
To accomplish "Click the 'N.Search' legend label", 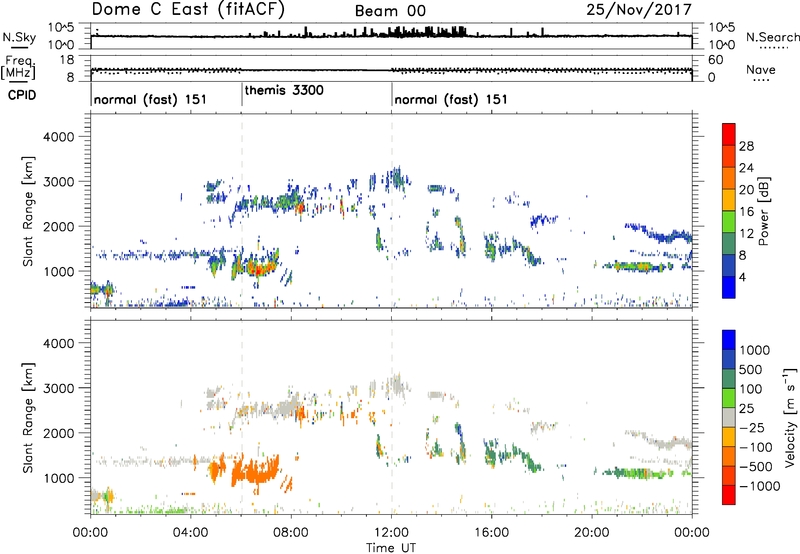I will pos(772,37).
